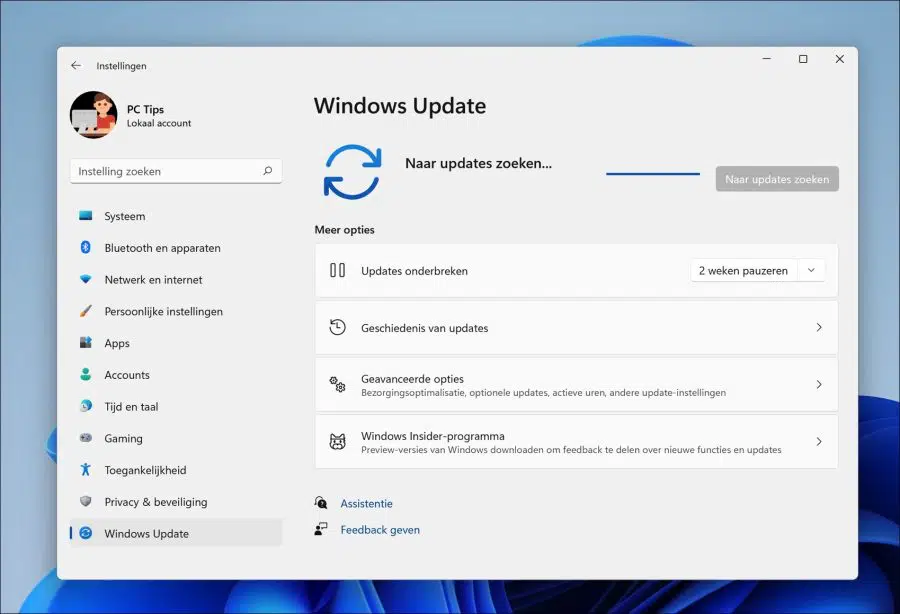Click the pause icon beside Updates onderbreken
The width and height of the screenshot is (900, 614).
pyautogui.click(x=338, y=270)
